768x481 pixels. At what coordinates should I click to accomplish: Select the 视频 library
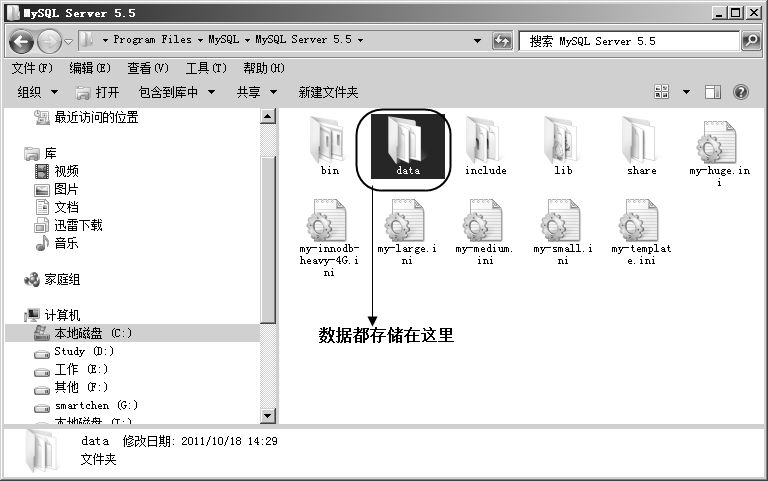click(x=57, y=171)
